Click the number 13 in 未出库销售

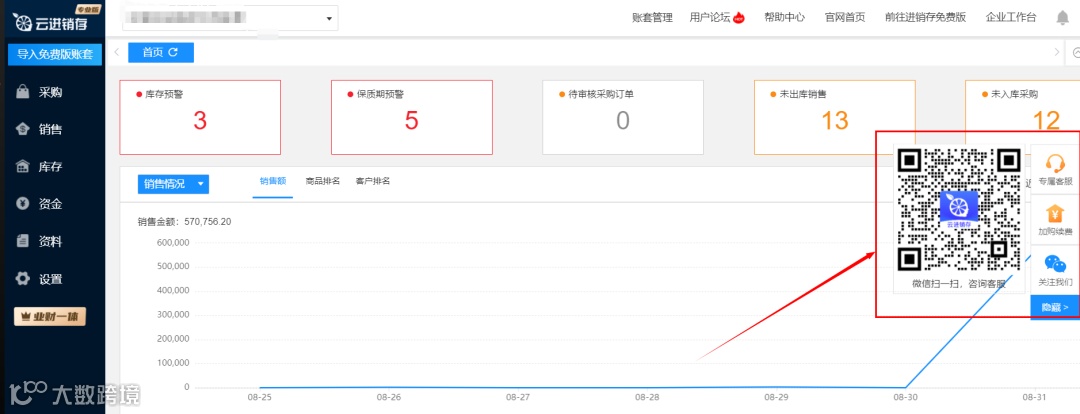[x=835, y=121]
